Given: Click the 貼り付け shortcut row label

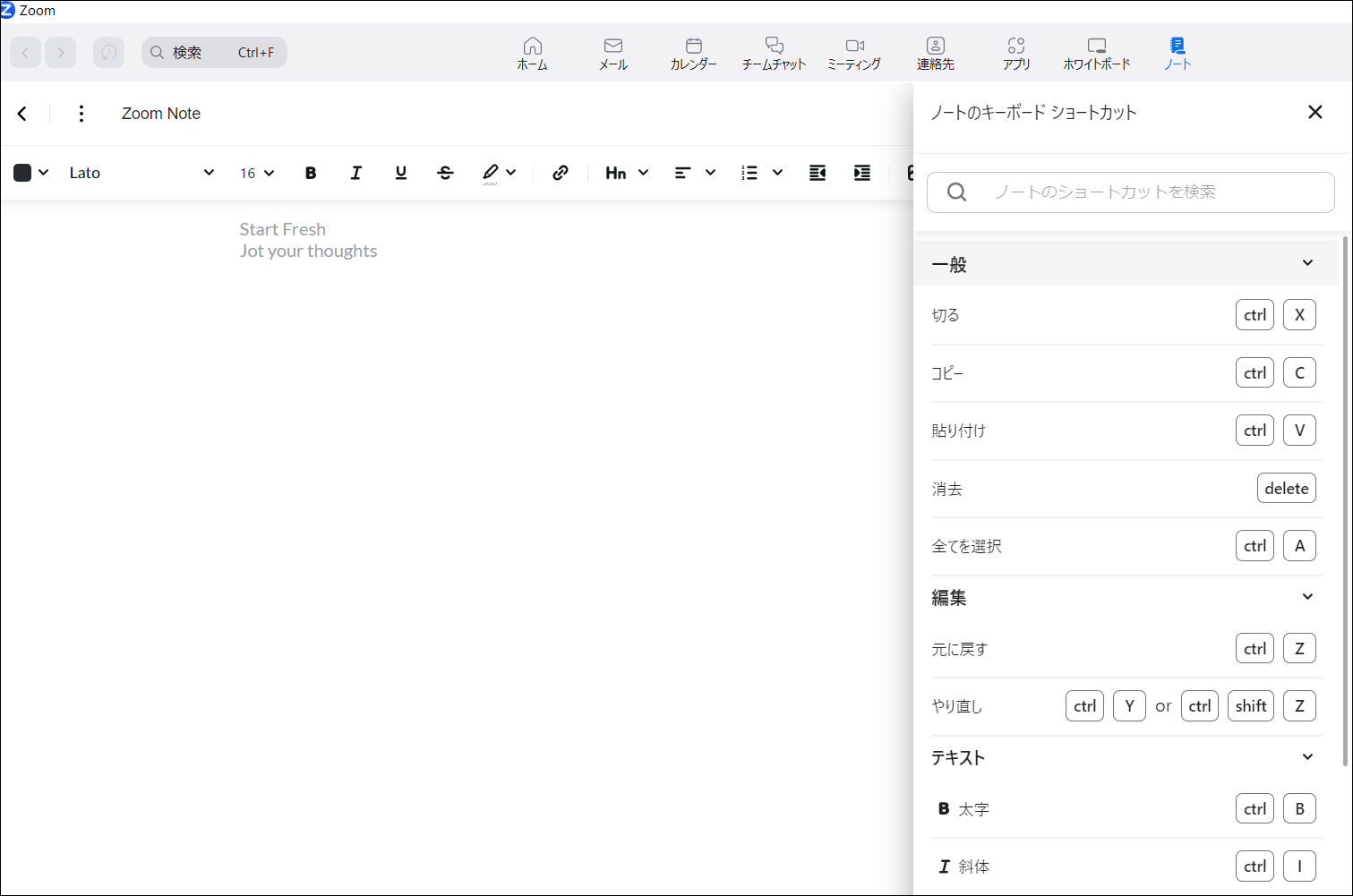Looking at the screenshot, I should pos(958,431).
